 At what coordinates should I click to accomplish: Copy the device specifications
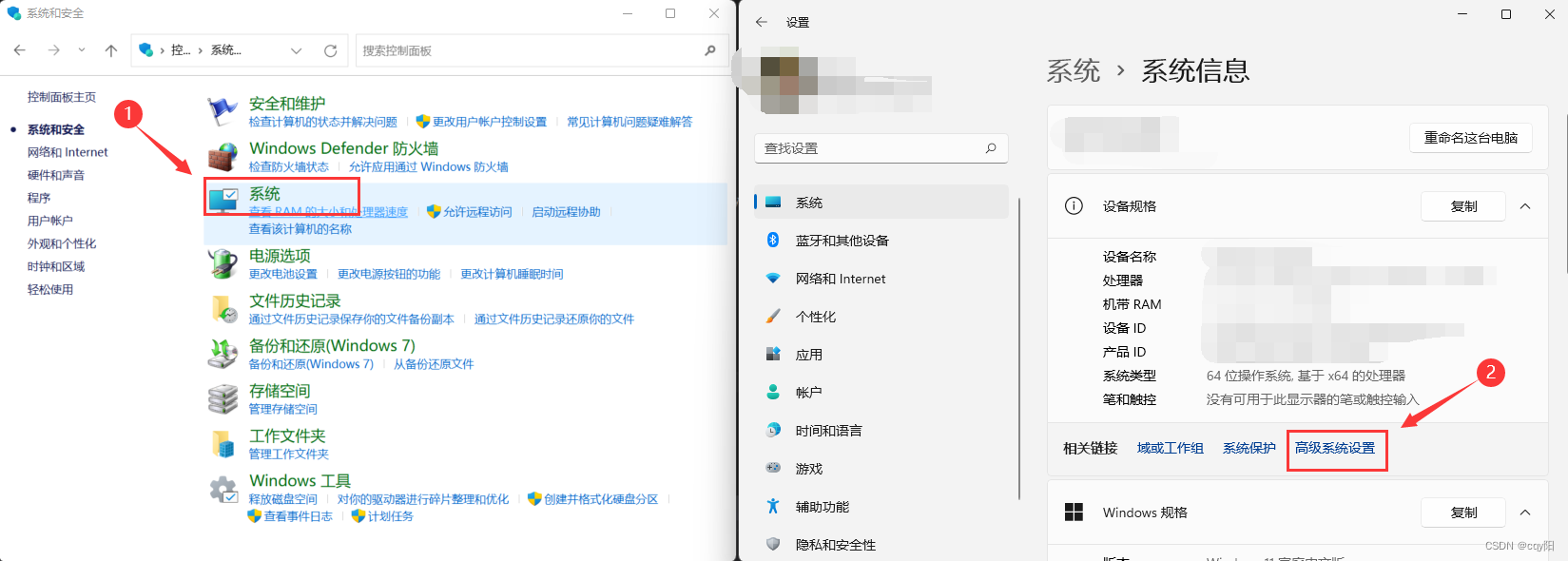[x=1463, y=206]
